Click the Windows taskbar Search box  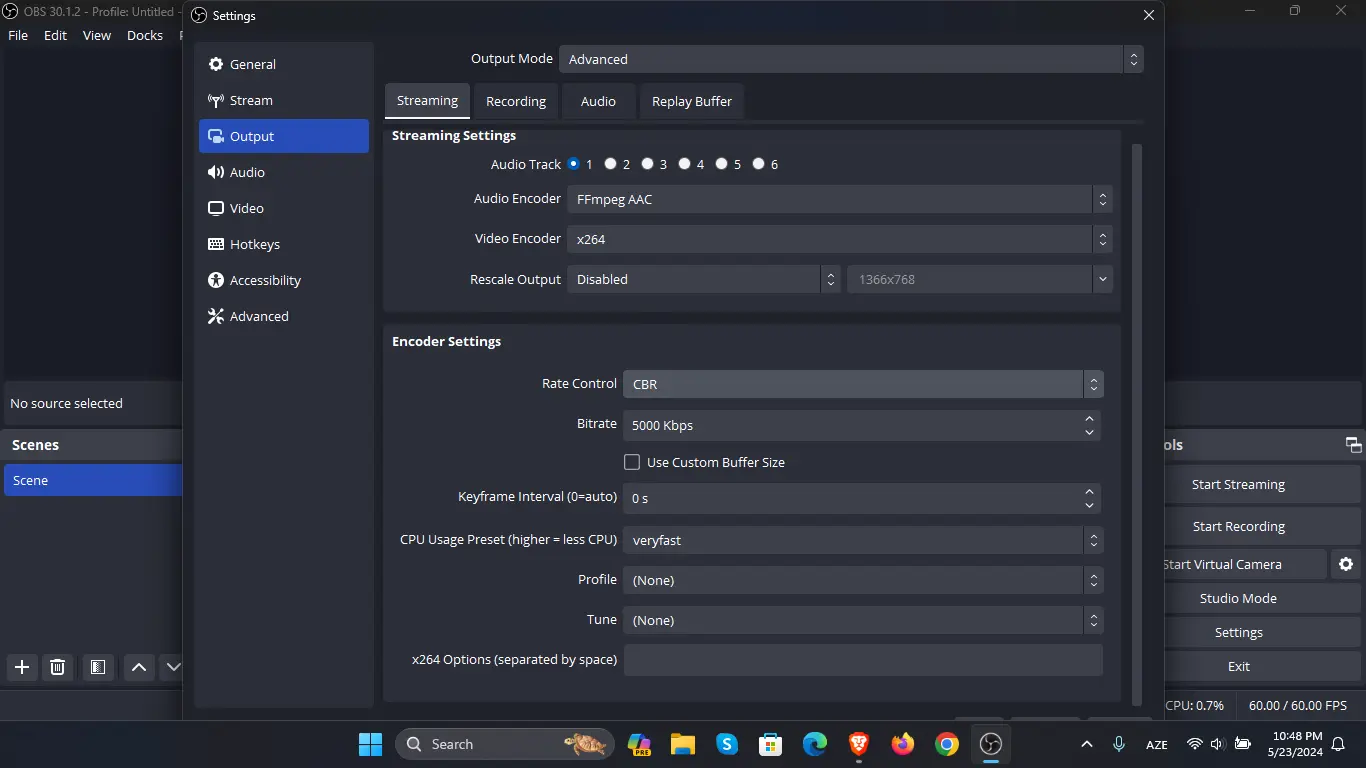point(505,744)
